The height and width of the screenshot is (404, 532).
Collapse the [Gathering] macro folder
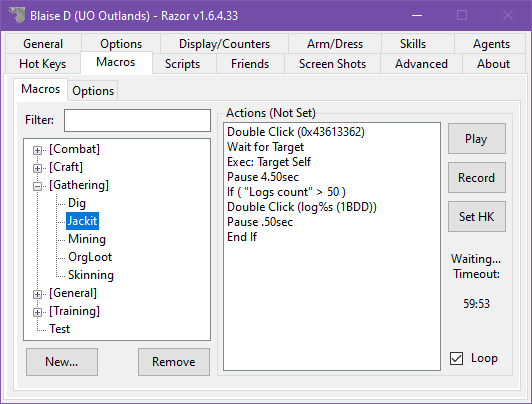pyautogui.click(x=37, y=186)
